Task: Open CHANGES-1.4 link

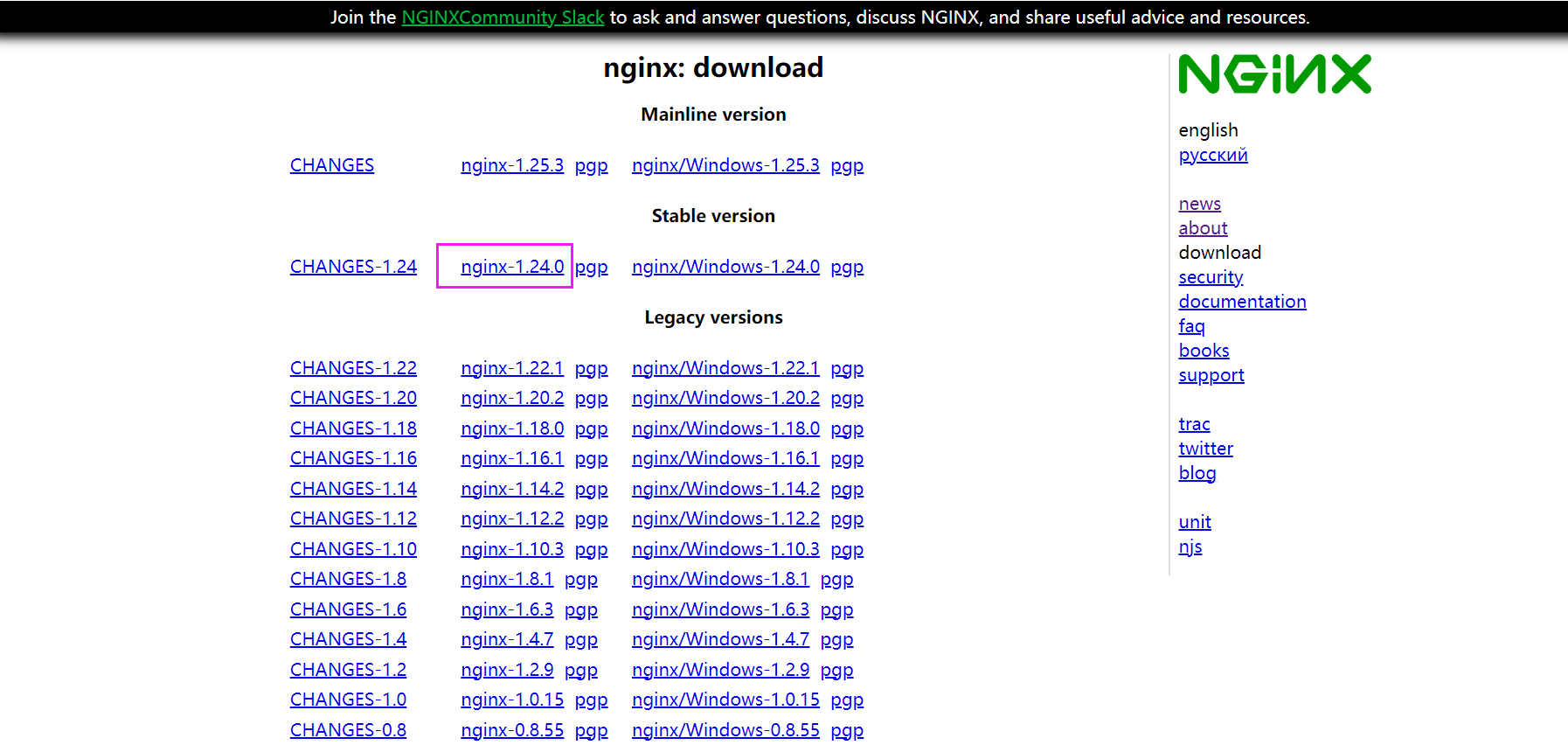Action: (348, 639)
